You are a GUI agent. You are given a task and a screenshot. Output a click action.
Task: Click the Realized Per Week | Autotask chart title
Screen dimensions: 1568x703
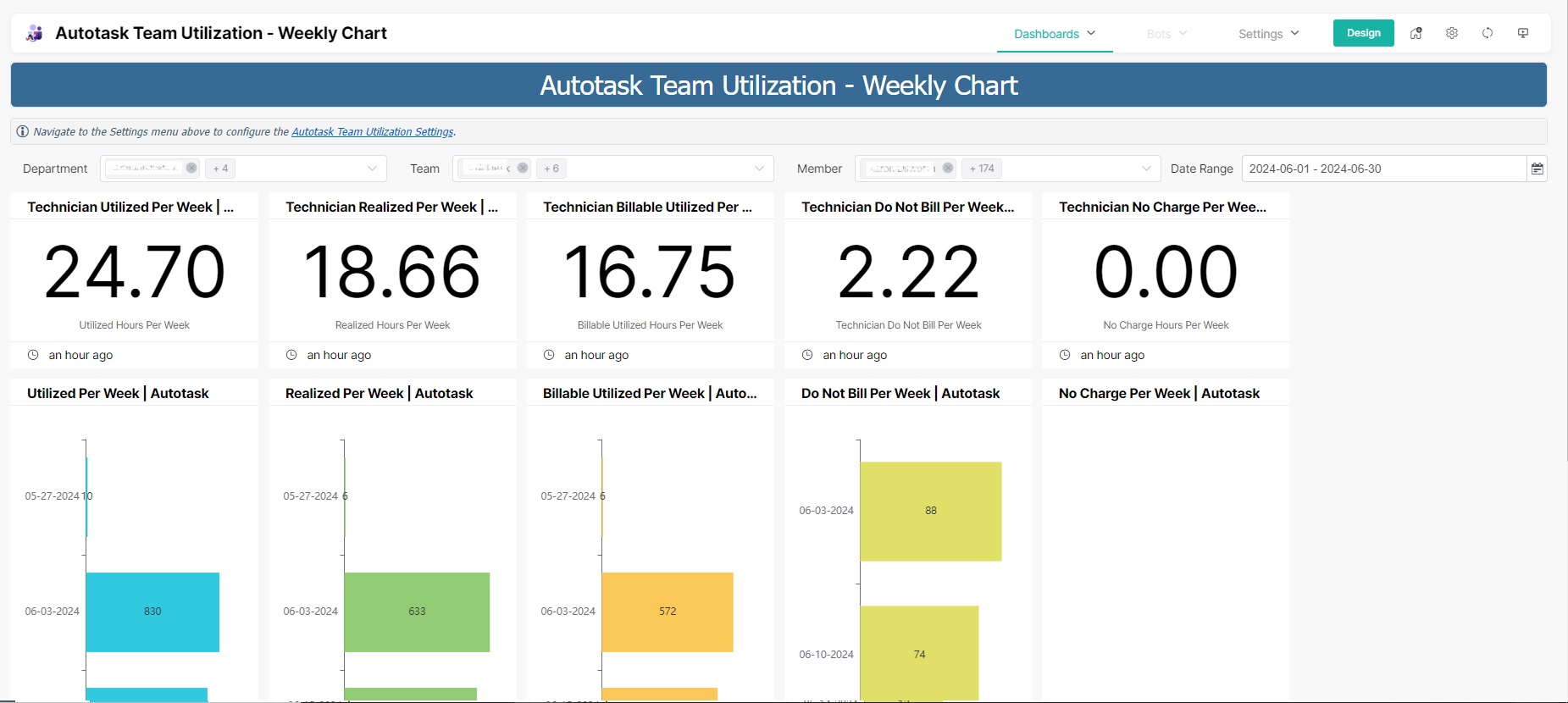point(379,393)
